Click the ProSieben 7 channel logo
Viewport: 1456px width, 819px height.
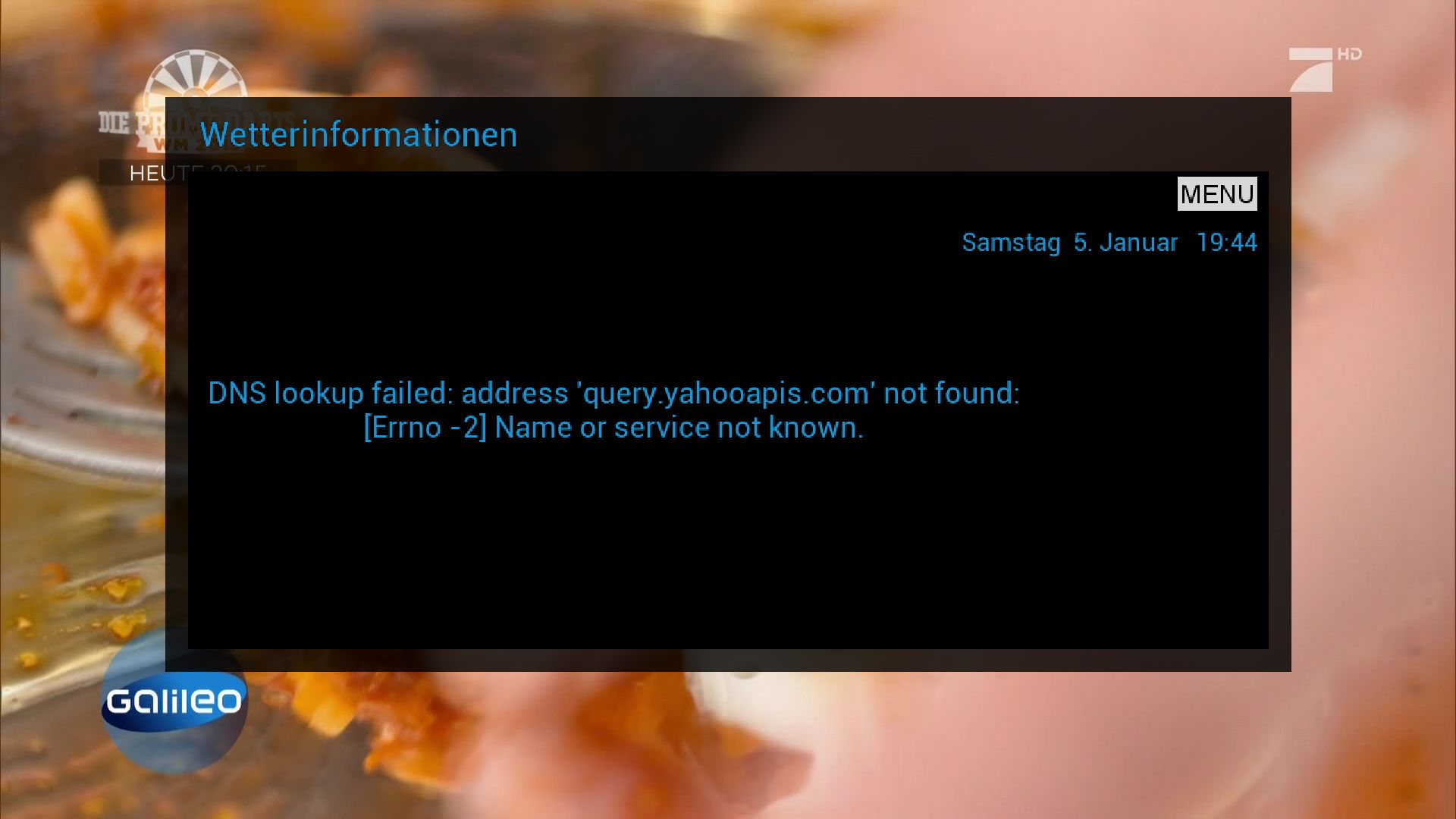(1310, 69)
